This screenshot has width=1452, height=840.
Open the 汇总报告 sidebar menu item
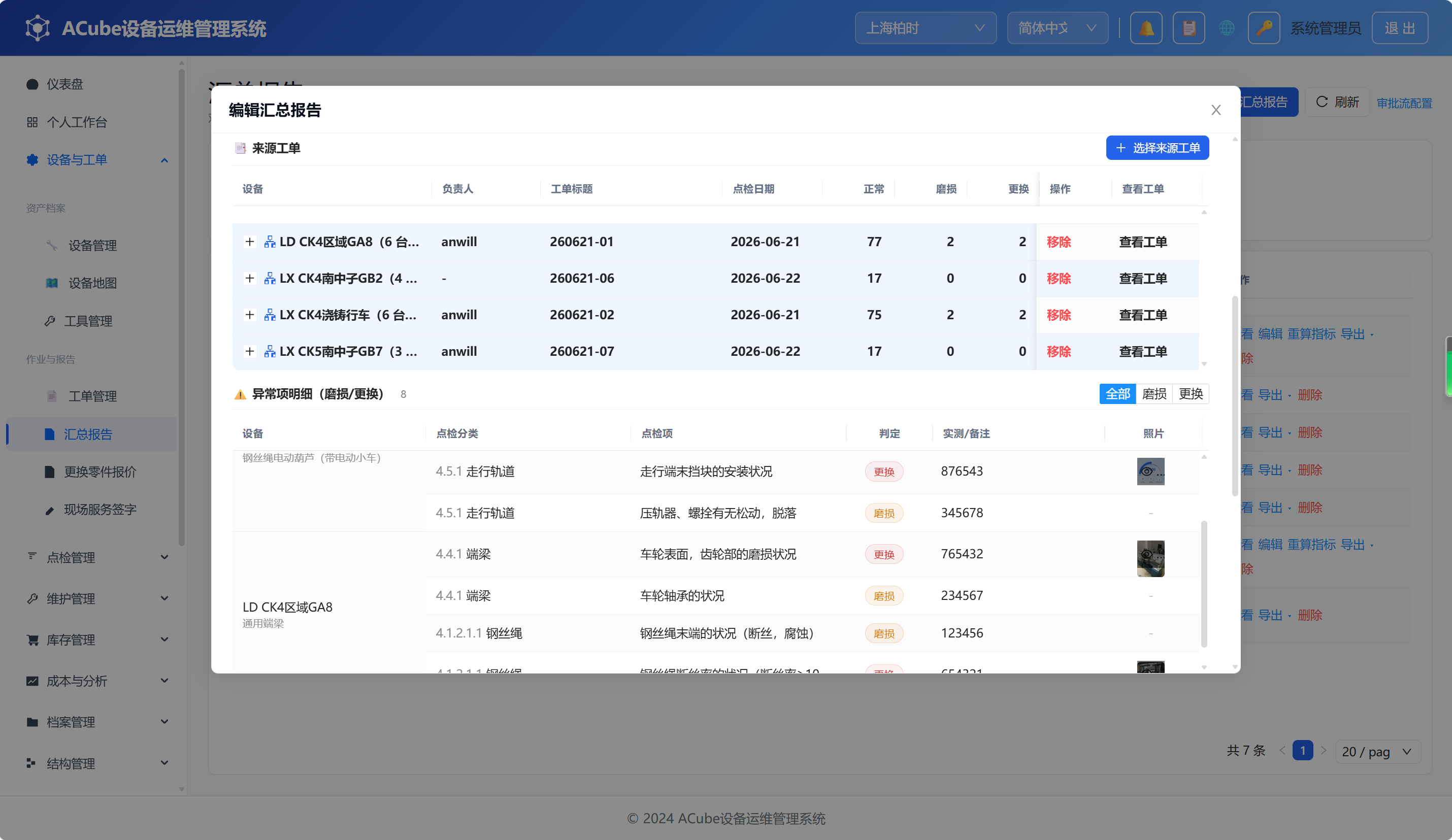(x=92, y=434)
